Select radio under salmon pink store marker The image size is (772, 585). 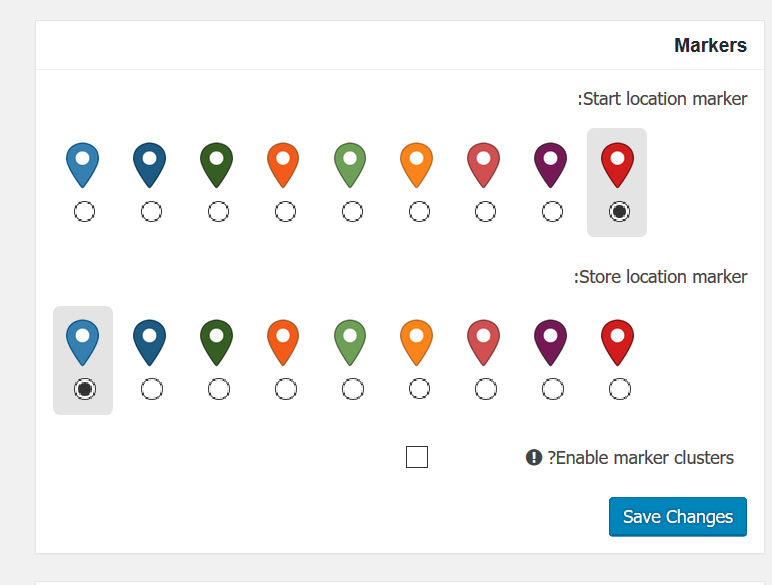(486, 389)
